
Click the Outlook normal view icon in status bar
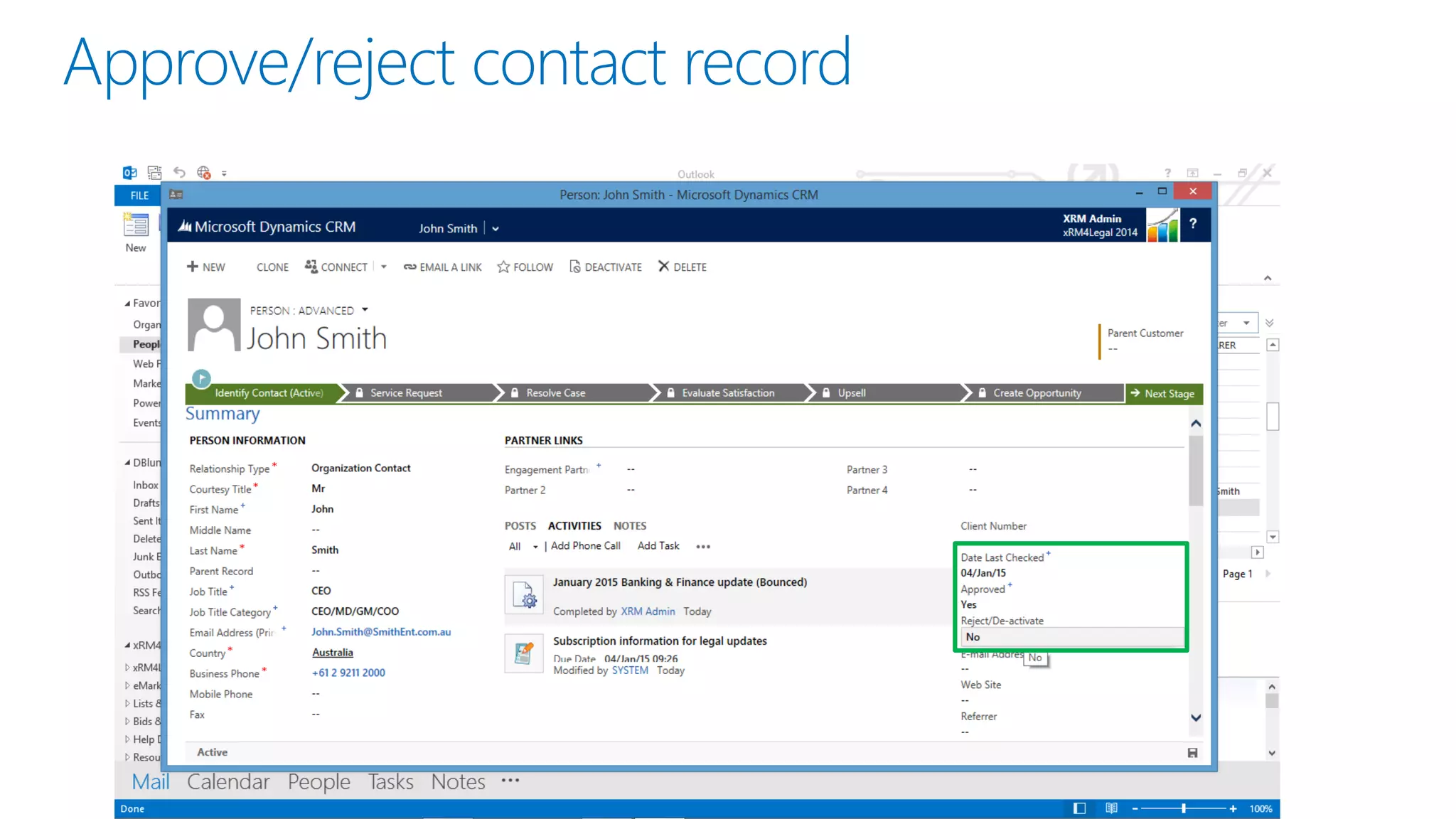coord(1079,808)
